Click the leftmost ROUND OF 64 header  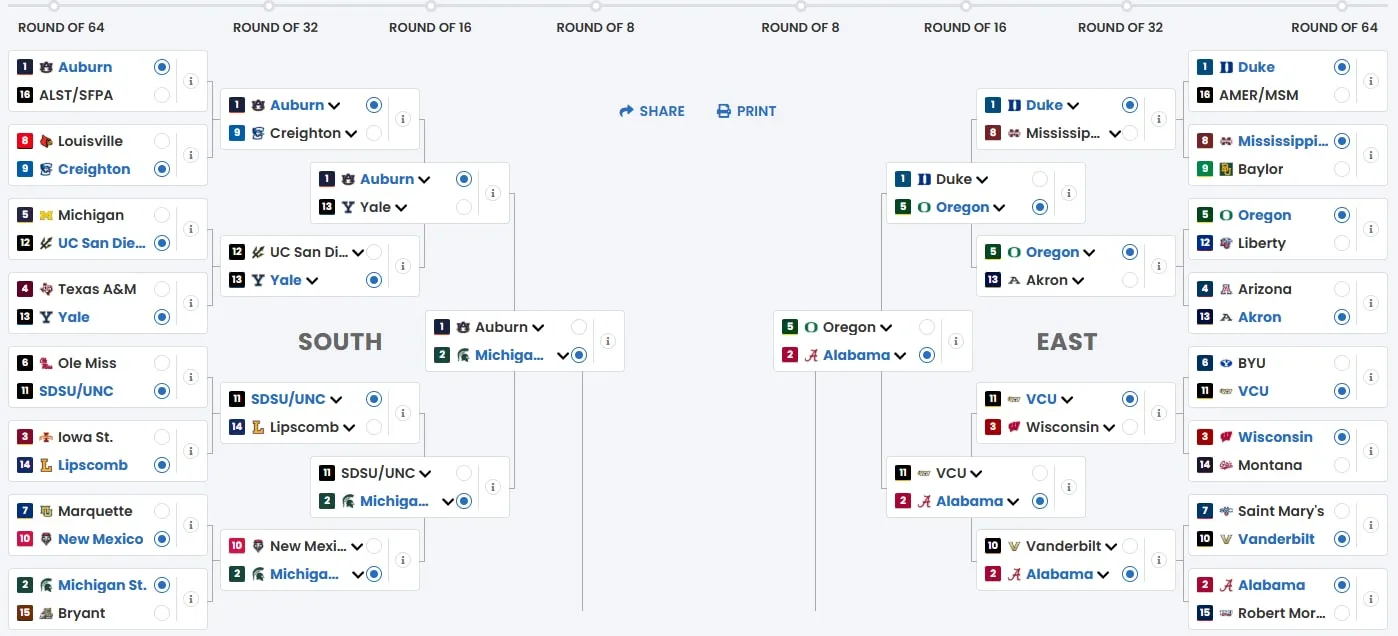[61, 27]
